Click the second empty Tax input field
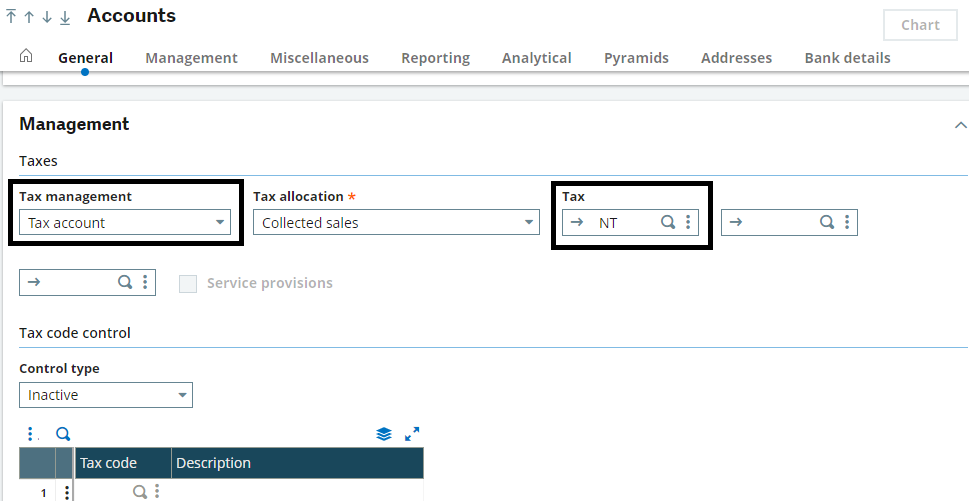The width and height of the screenshot is (969, 501). [772, 223]
